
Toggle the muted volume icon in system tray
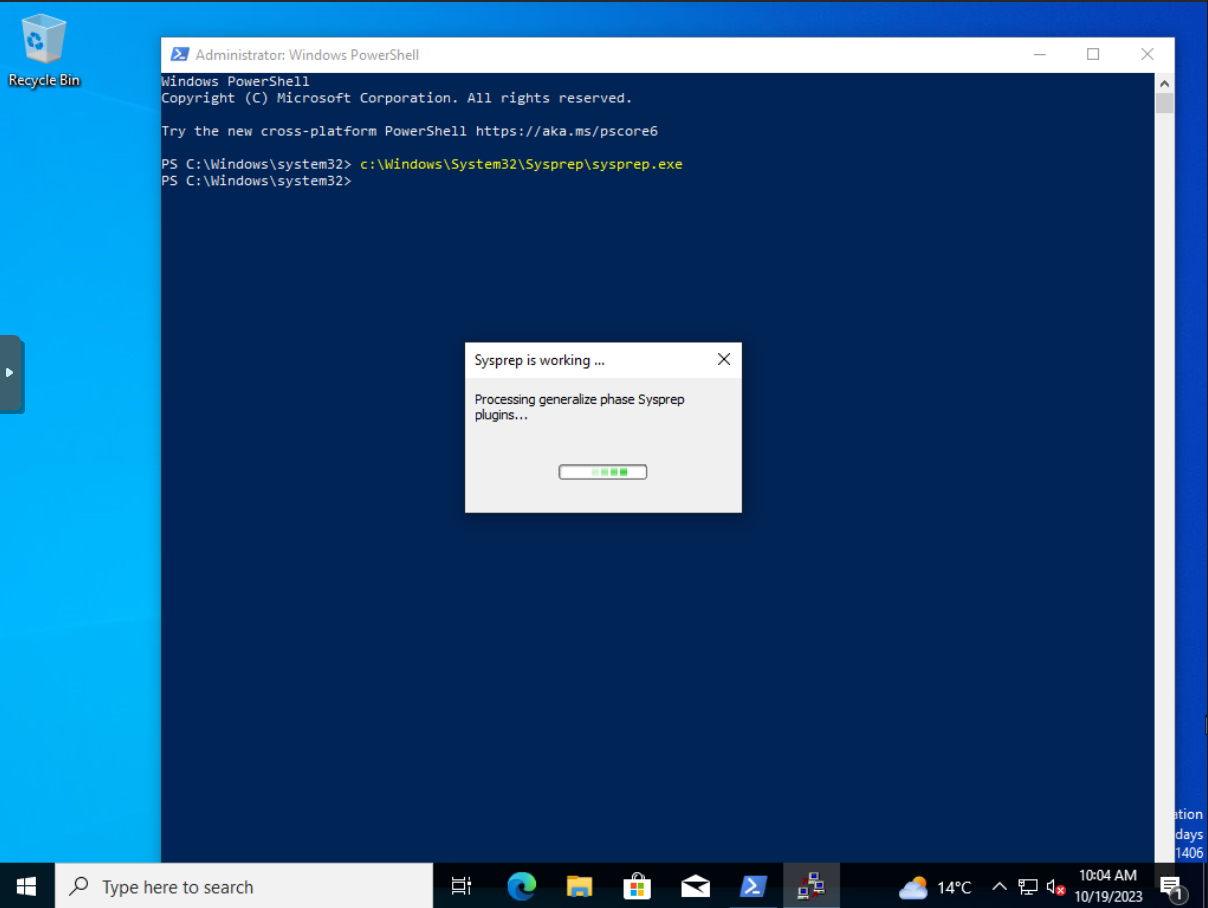tap(1055, 887)
